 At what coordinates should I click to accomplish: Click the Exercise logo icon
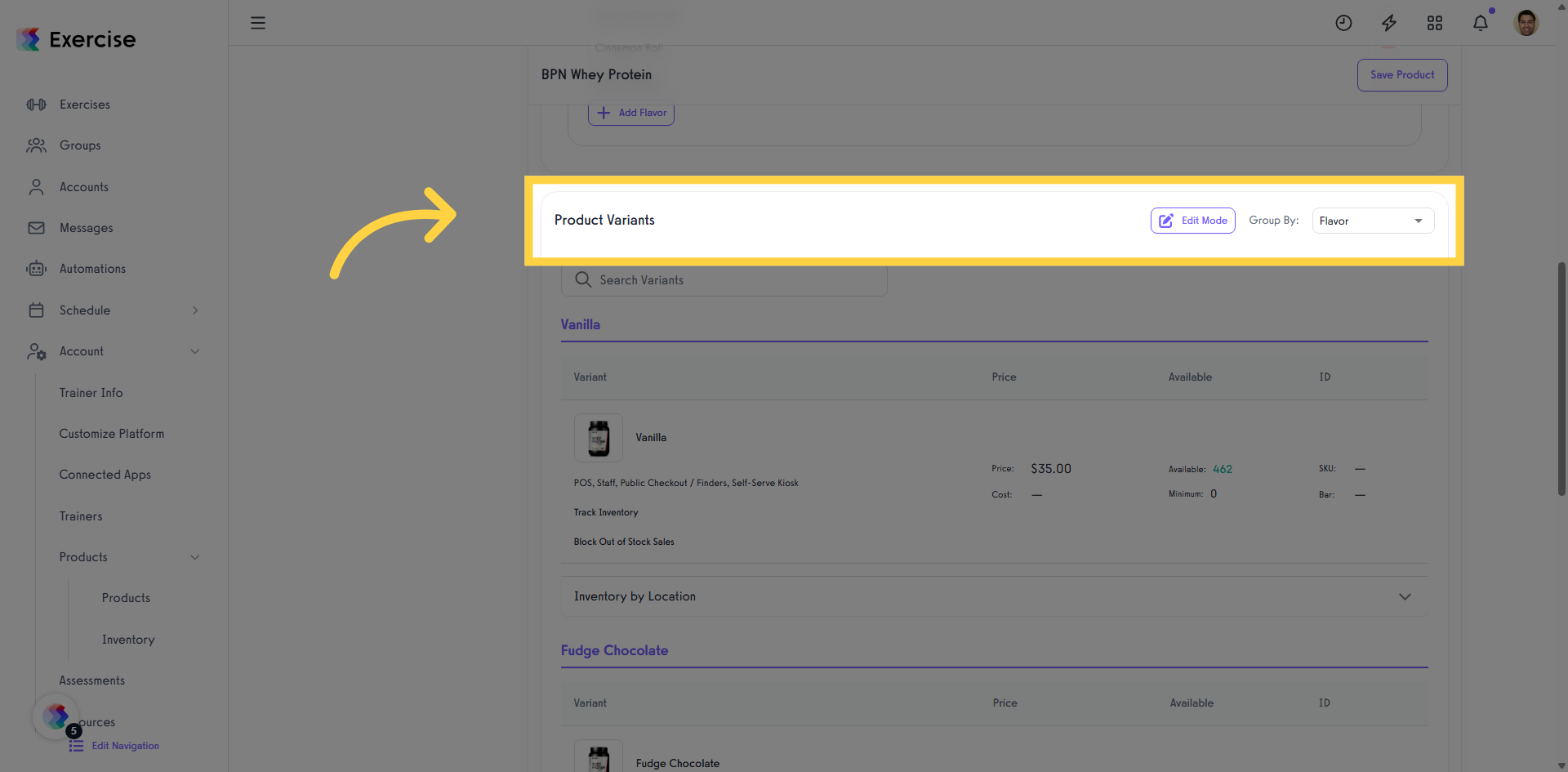tap(29, 39)
